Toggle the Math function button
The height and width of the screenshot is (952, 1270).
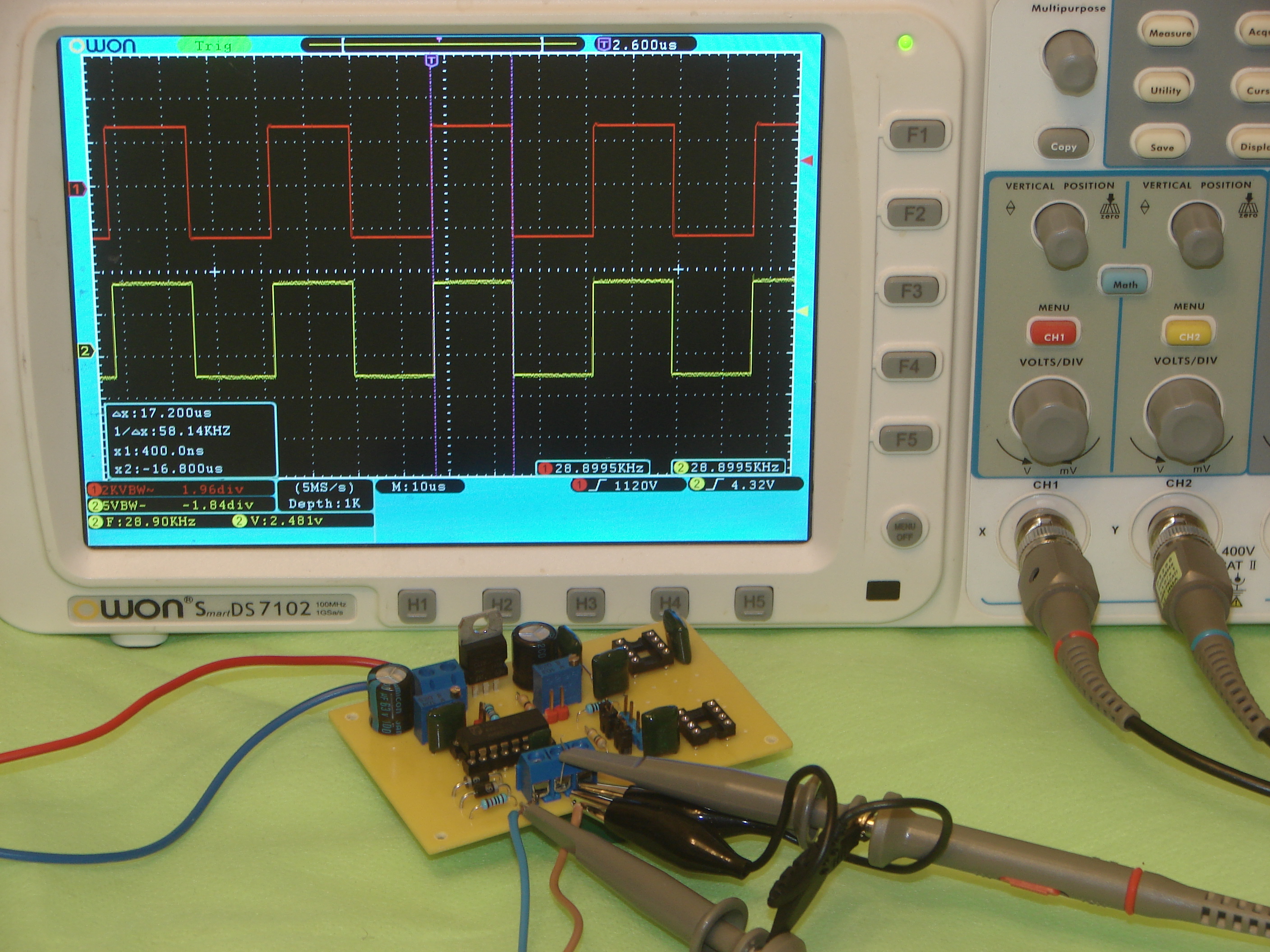click(x=1125, y=284)
